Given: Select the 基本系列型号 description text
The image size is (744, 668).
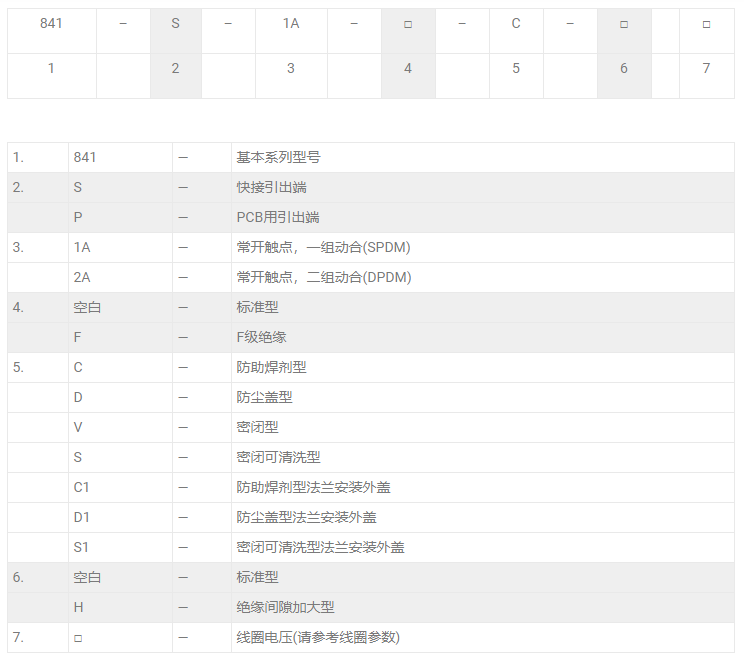Looking at the screenshot, I should pos(278,157).
